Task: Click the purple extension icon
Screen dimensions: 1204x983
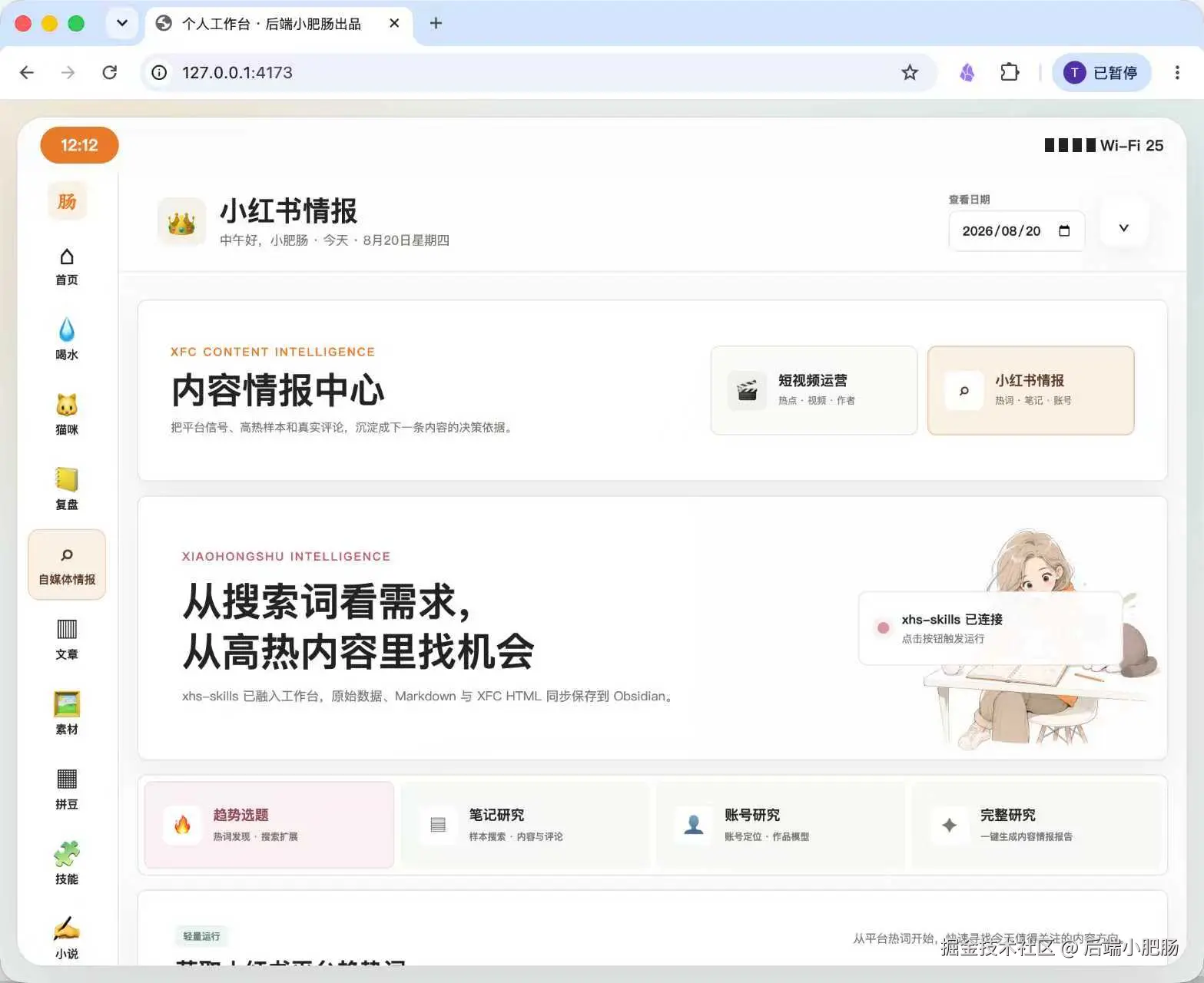Action: tap(967, 72)
